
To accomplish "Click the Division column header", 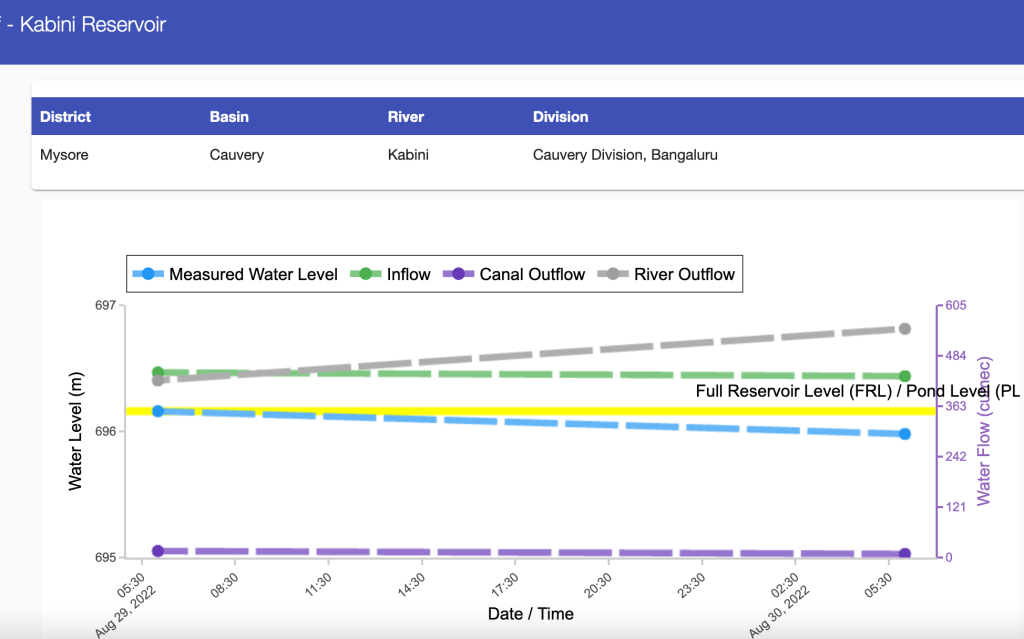I will pos(560,117).
